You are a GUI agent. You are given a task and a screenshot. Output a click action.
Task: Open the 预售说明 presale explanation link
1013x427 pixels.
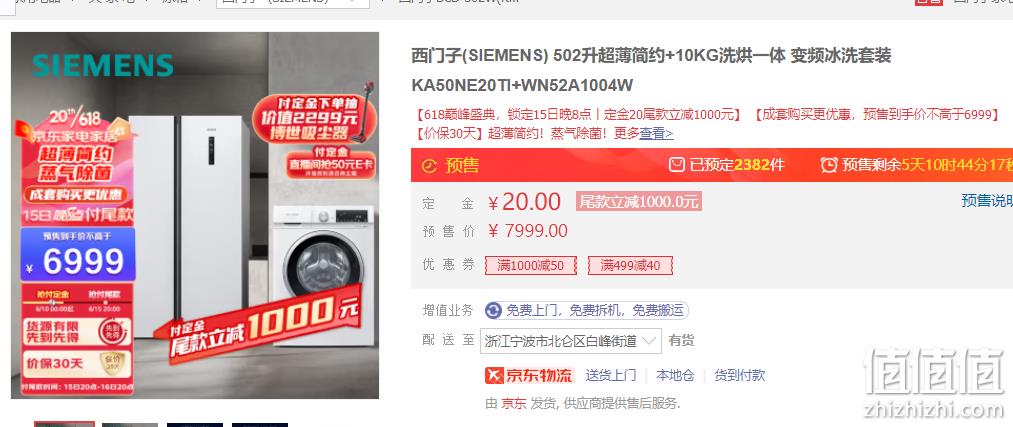pos(987,201)
